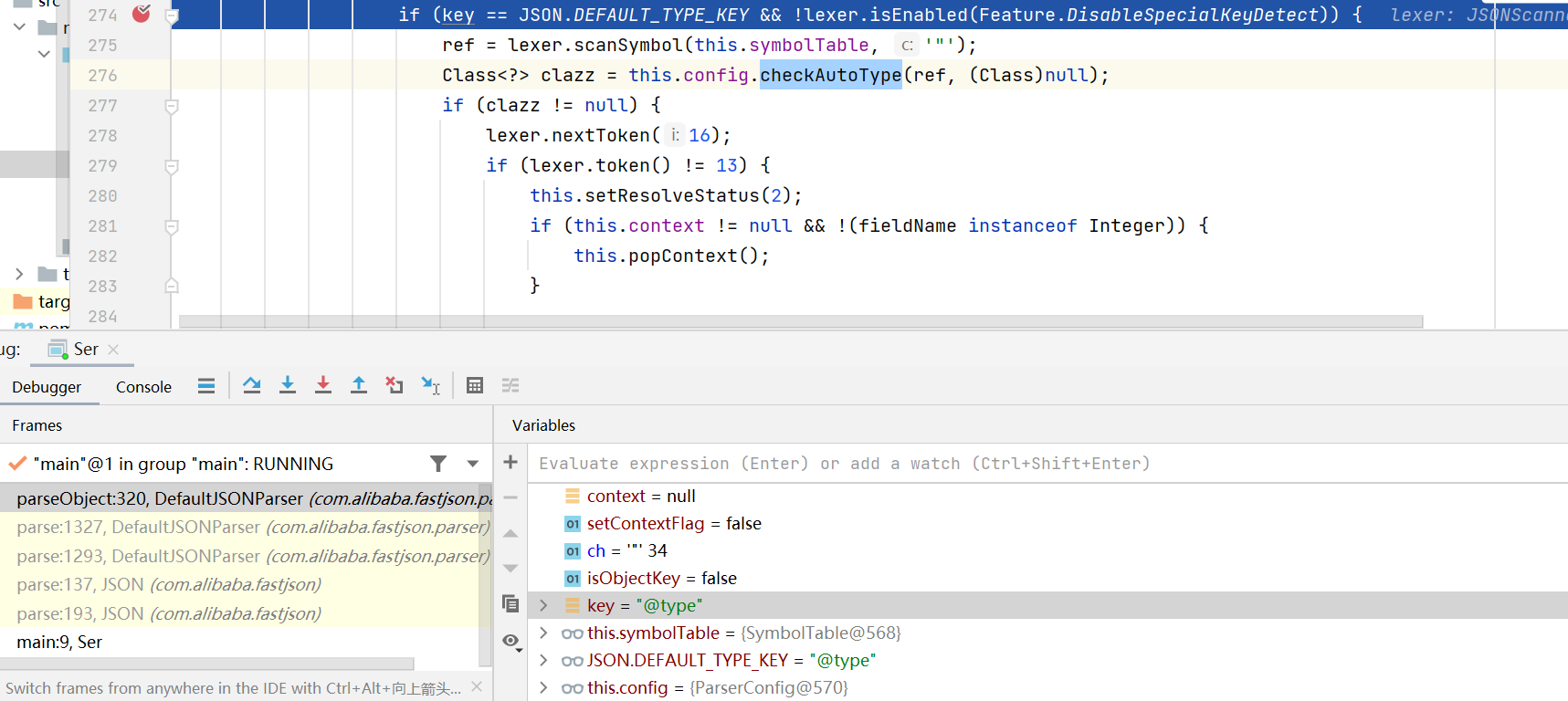The width and height of the screenshot is (1568, 701).
Task: Click checkAutoType method in line 276
Action: click(x=830, y=75)
